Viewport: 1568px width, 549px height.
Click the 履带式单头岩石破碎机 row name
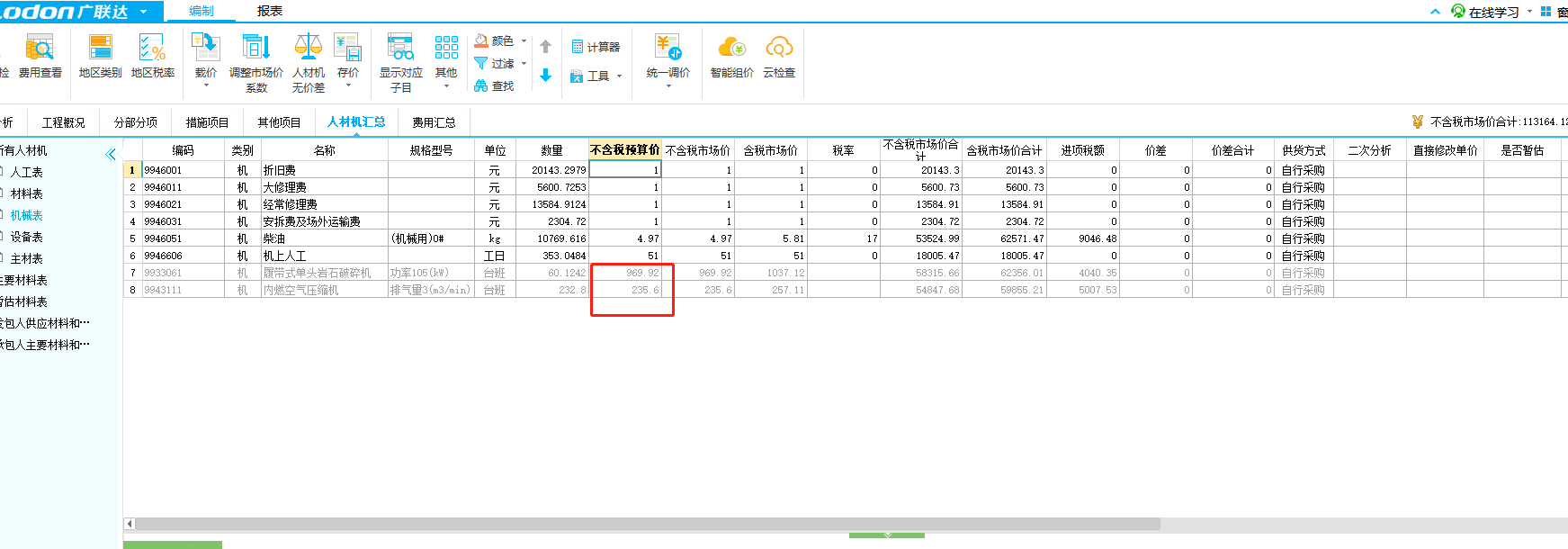point(324,273)
